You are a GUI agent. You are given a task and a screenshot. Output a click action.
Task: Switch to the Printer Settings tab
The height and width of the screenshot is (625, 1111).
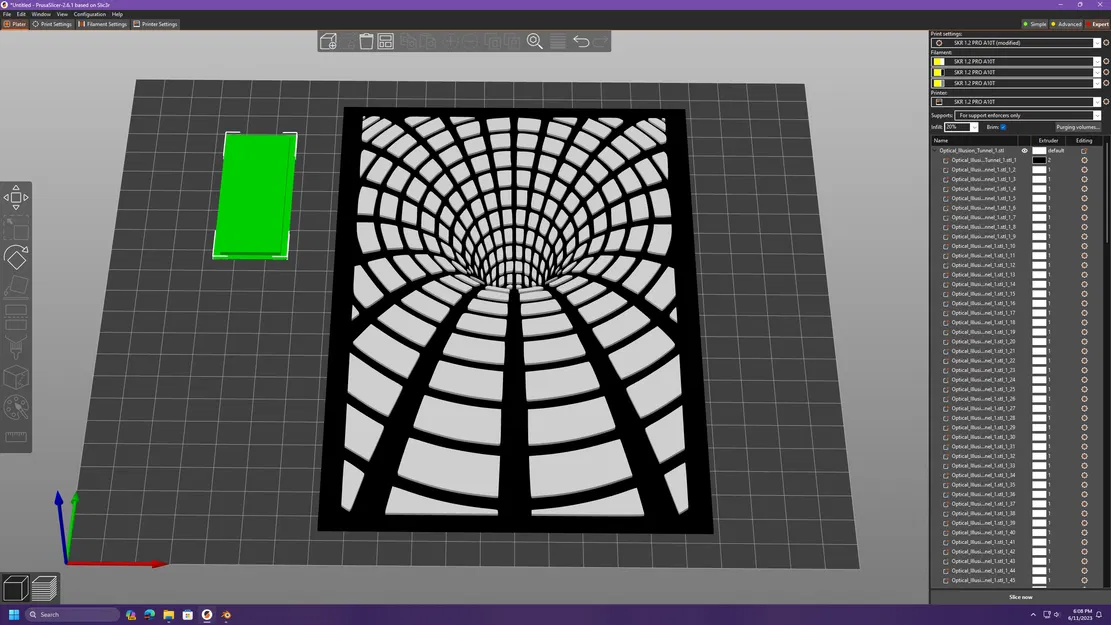156,24
